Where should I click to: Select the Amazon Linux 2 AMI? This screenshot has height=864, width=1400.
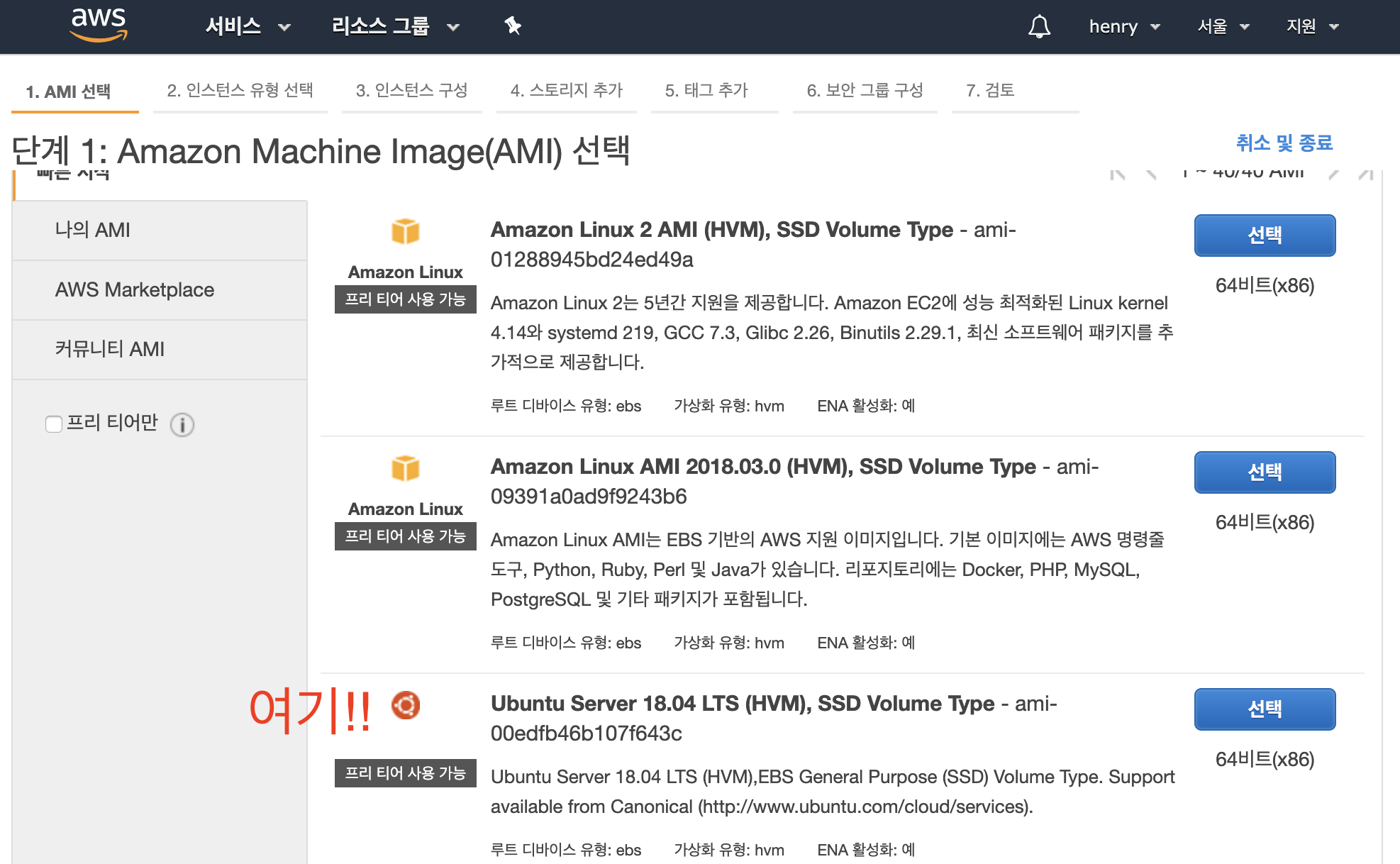click(x=1265, y=235)
